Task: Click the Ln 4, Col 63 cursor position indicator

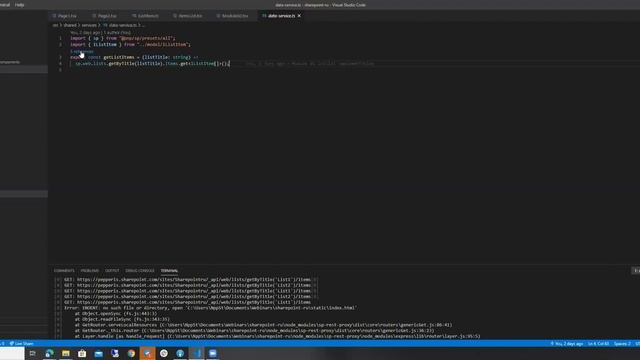Action: coord(598,344)
